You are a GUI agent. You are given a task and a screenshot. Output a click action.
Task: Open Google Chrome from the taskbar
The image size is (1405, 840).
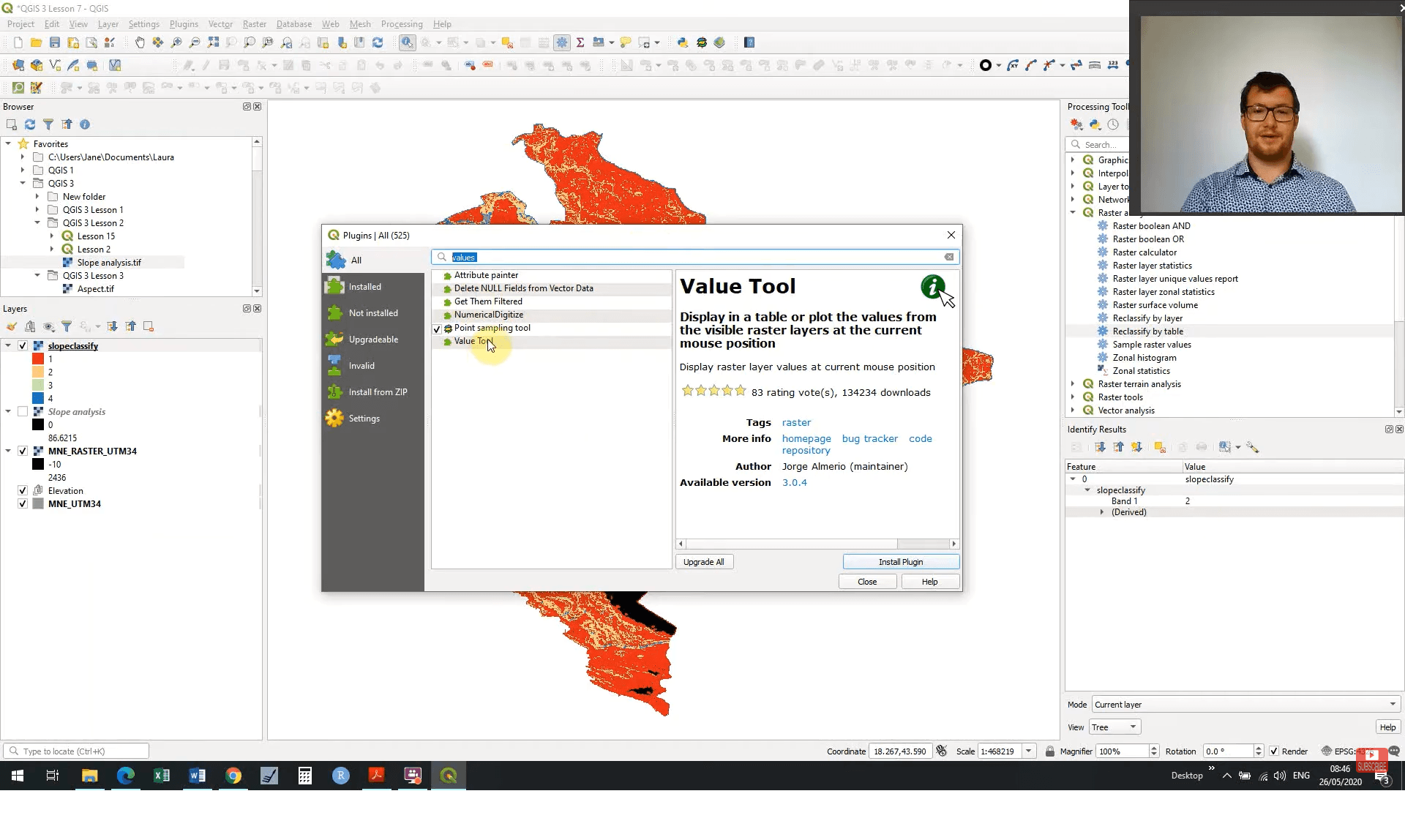(233, 776)
